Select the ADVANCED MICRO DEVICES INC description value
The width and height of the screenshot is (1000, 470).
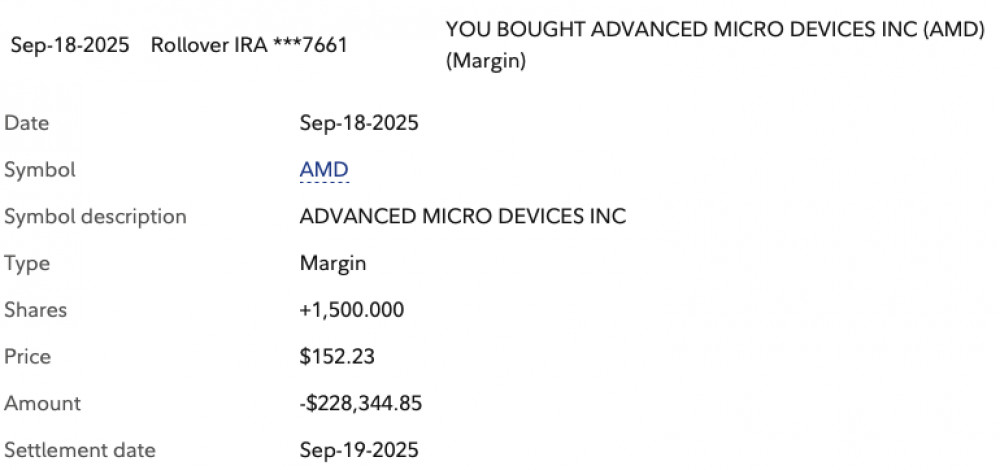point(463,217)
